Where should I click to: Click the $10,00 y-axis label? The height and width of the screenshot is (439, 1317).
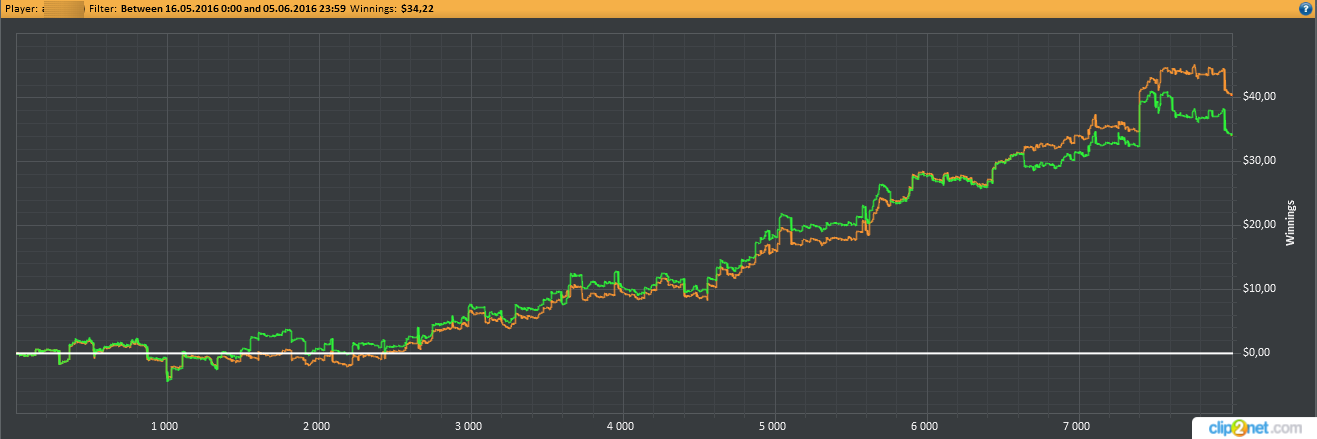point(1257,288)
